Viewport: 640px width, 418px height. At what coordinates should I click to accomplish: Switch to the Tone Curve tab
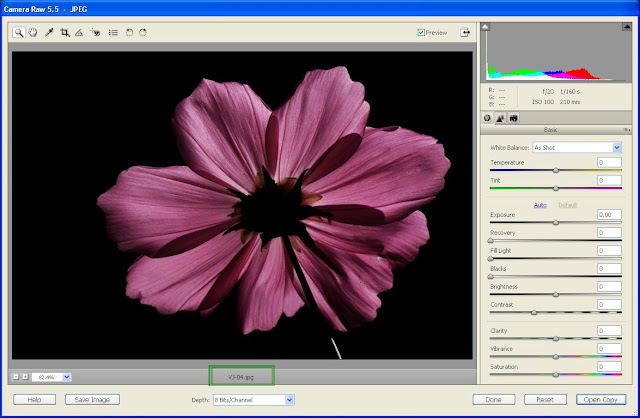(500, 117)
